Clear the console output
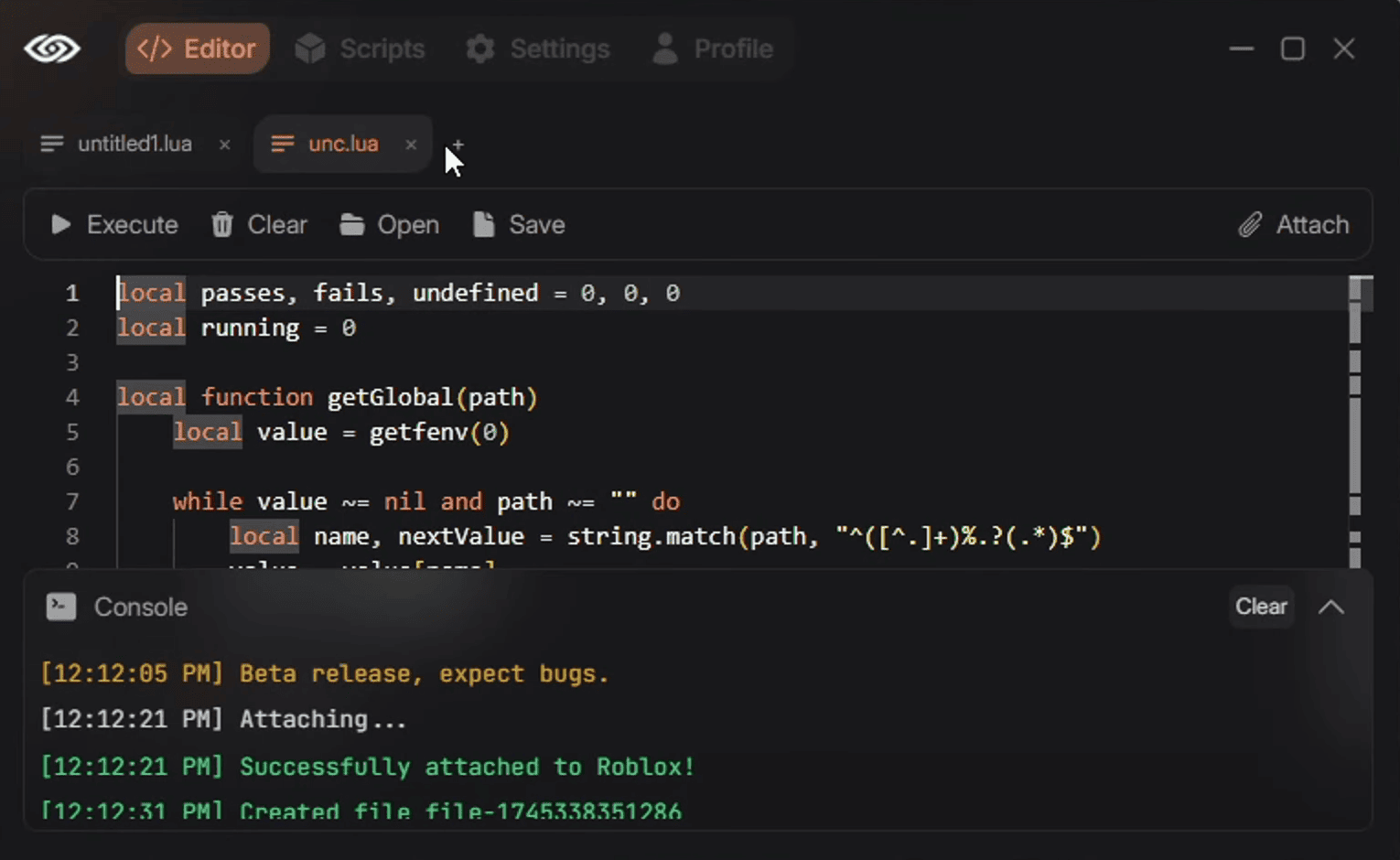Viewport: 1400px width, 860px height. [1261, 606]
